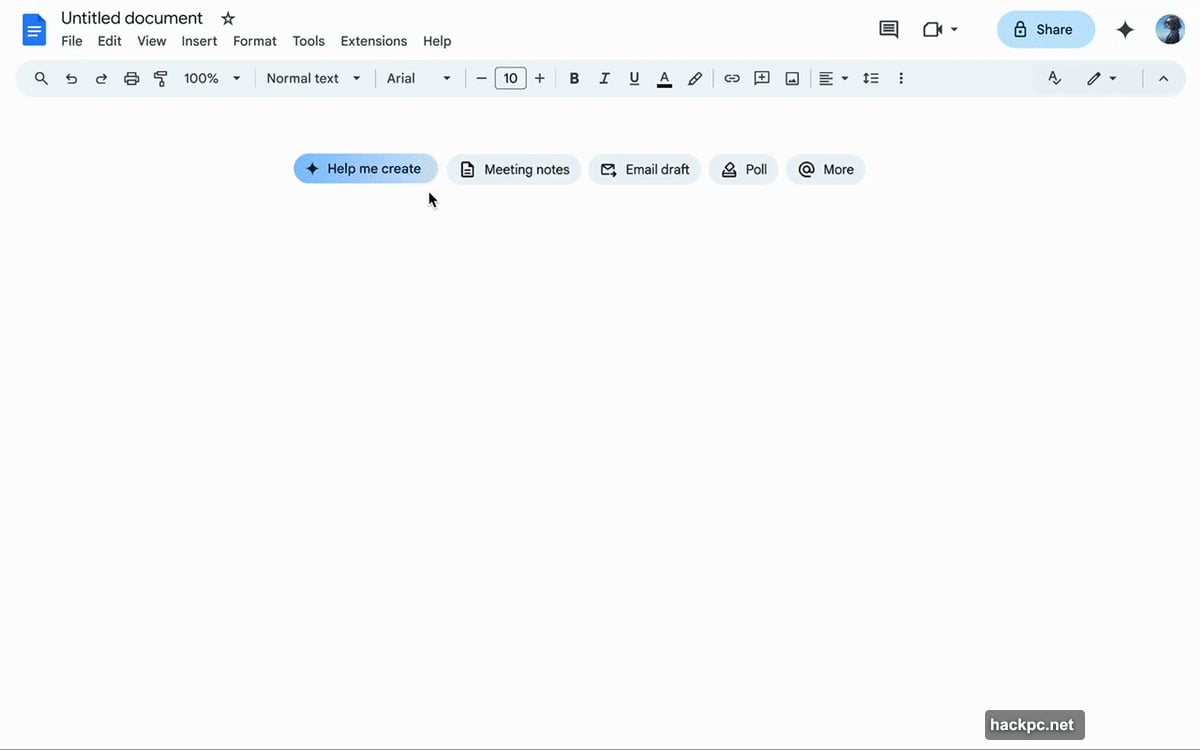This screenshot has height=750, width=1200.
Task: Open the Gemini sparkle icon
Action: (x=1125, y=30)
